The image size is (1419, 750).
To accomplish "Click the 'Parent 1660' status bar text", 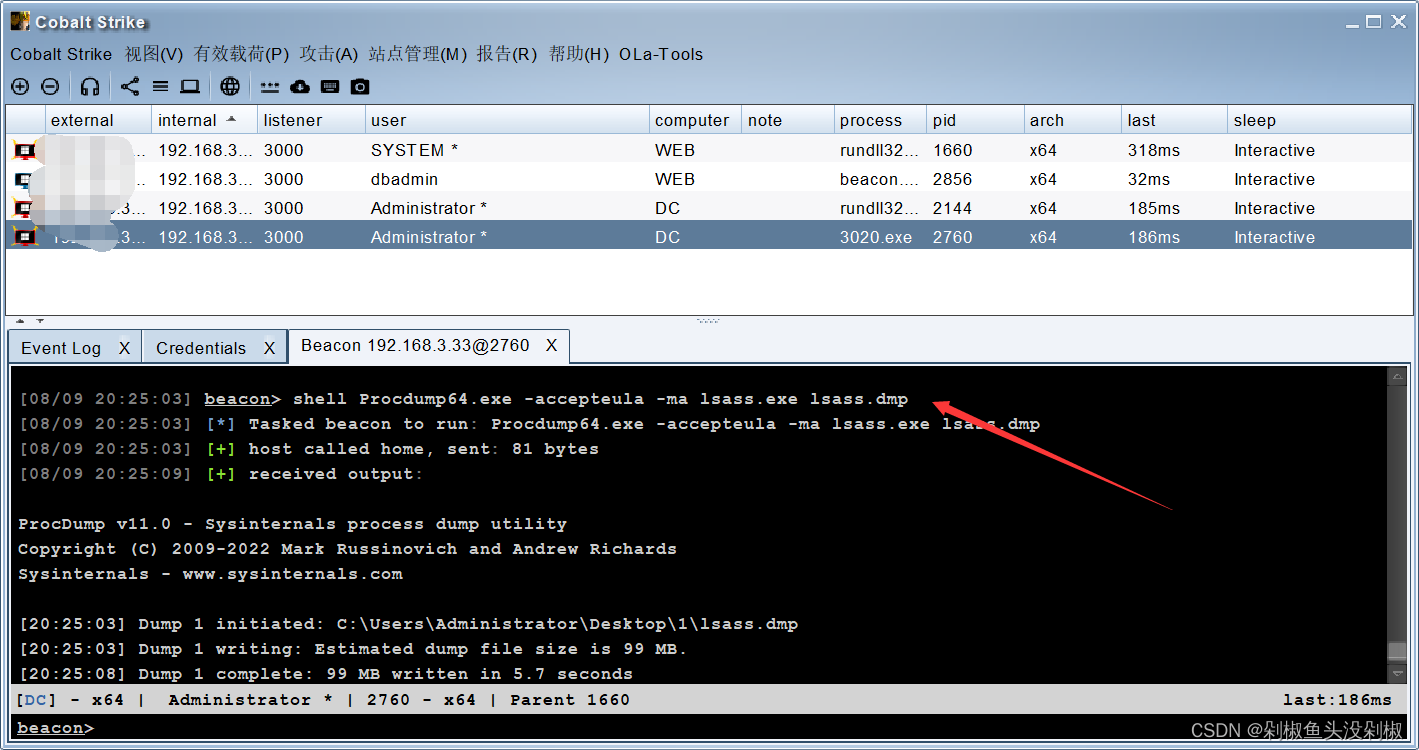I will tap(570, 700).
